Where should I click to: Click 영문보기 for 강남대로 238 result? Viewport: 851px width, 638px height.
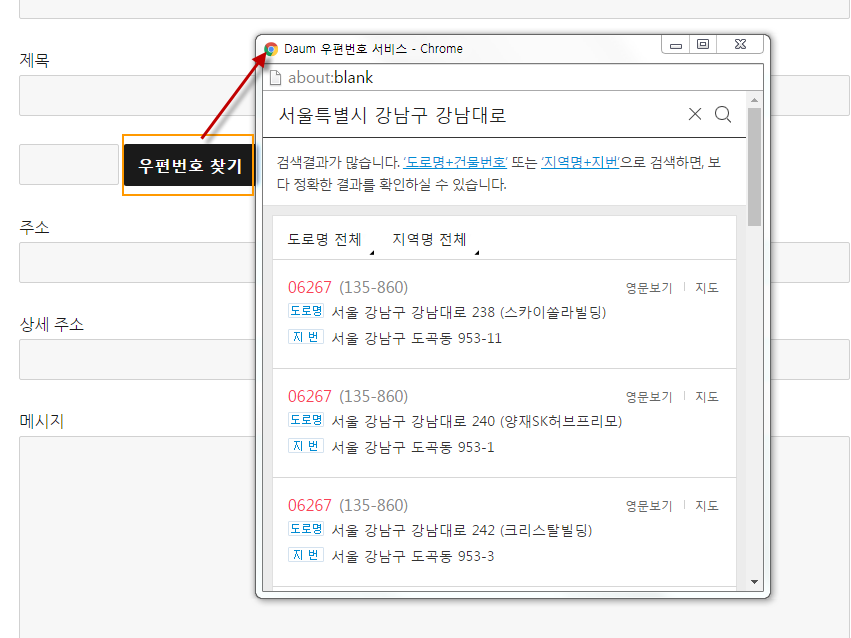pos(649,288)
